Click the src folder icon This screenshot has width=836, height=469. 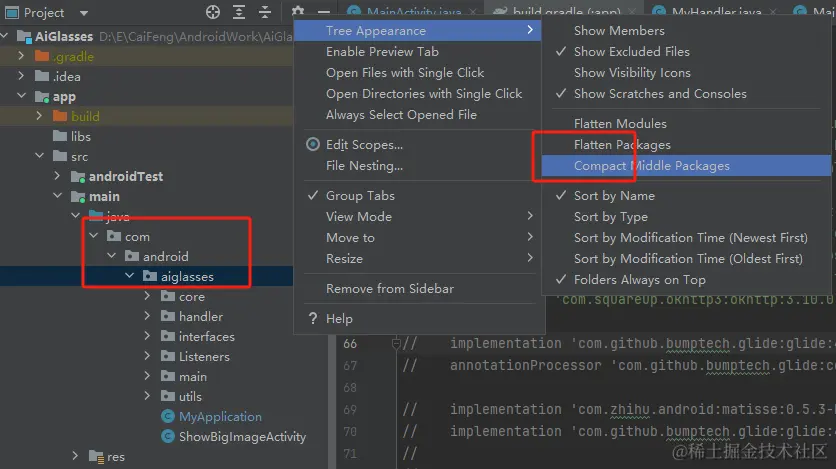tap(60, 156)
